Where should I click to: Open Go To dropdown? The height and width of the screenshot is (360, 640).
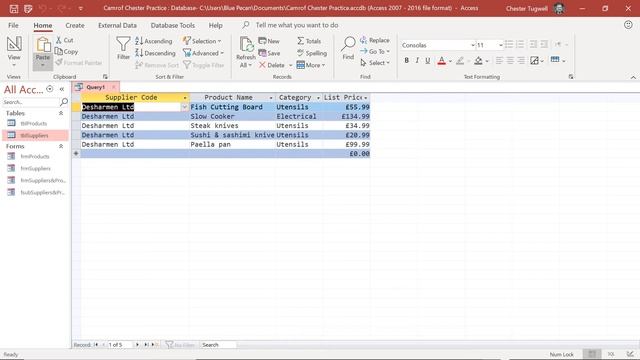click(x=375, y=51)
